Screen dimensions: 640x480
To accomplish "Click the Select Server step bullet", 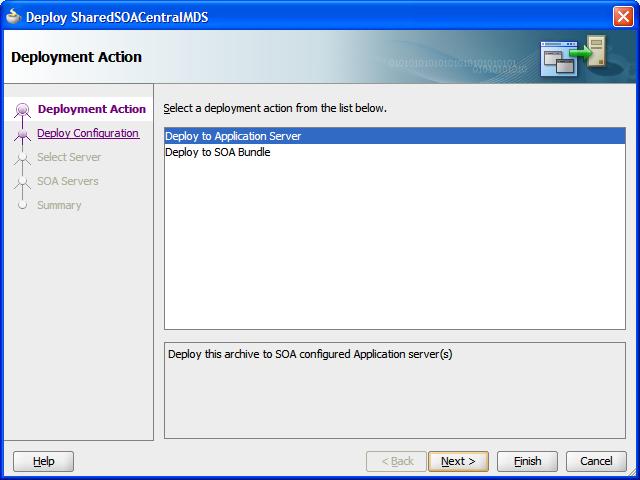I will [22, 157].
